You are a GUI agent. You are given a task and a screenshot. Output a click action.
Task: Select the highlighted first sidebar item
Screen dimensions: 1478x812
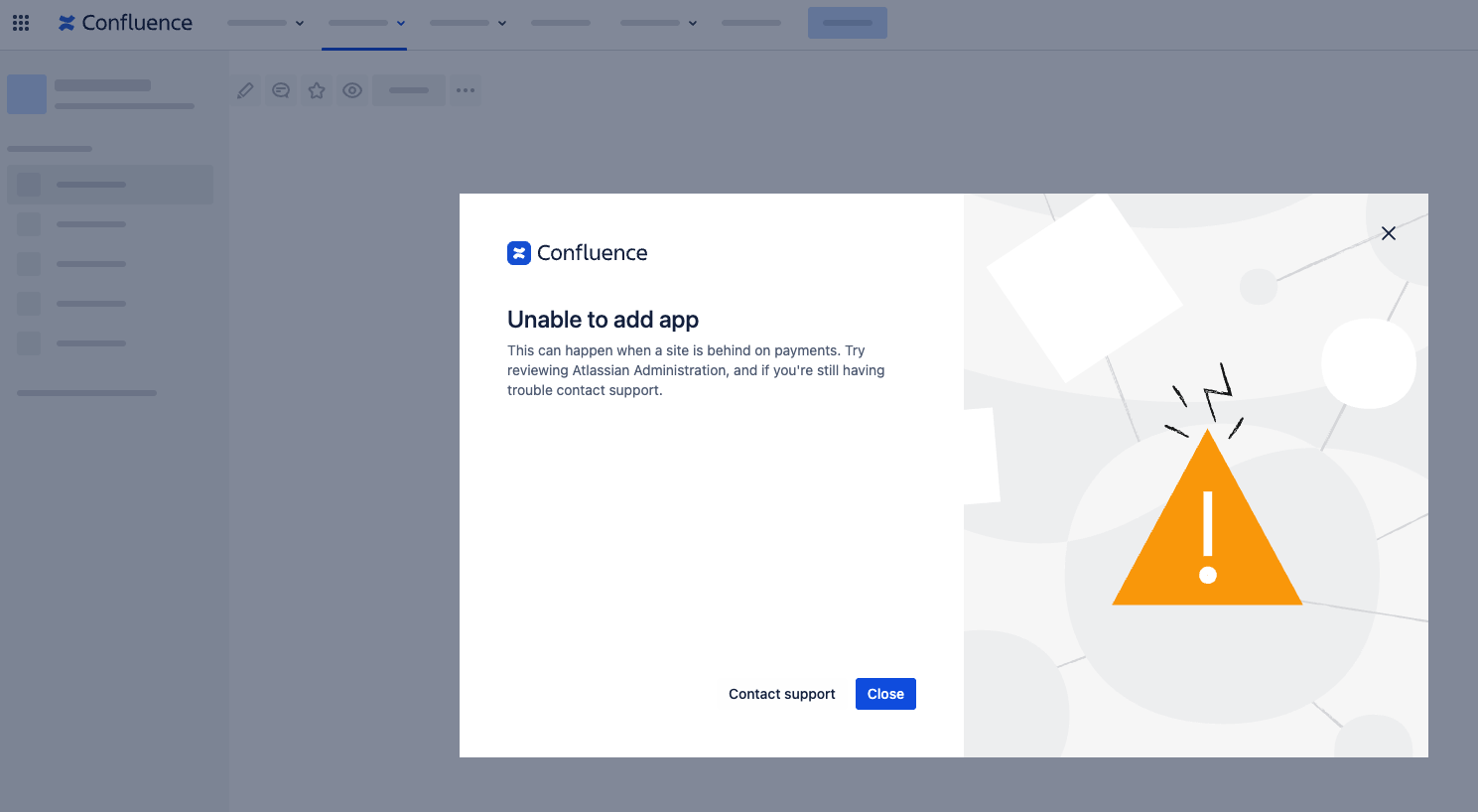110,185
